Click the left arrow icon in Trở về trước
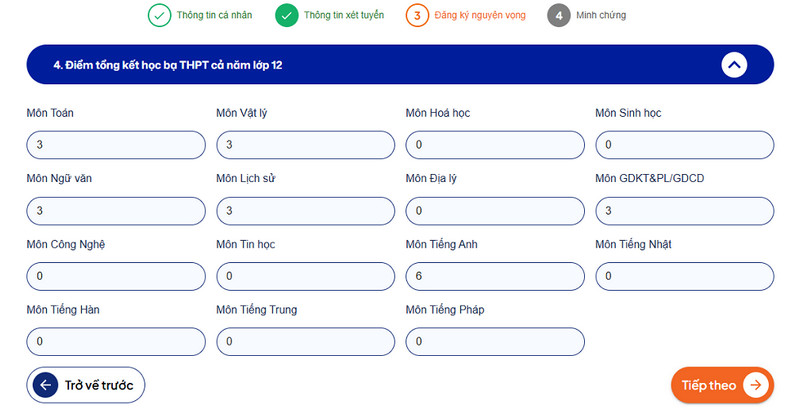Viewport: 800px width, 410px height. coord(45,385)
